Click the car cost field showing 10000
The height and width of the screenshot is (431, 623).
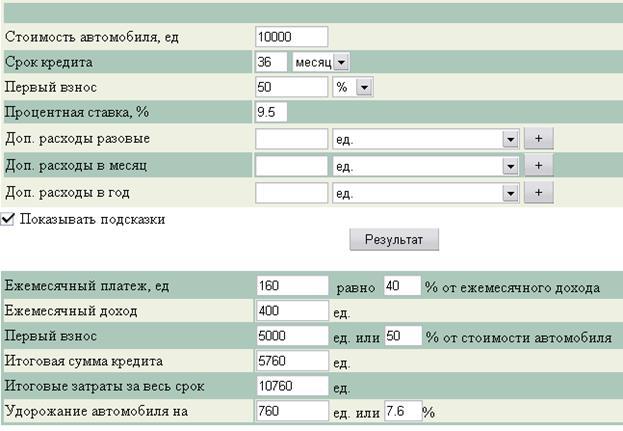coord(291,36)
